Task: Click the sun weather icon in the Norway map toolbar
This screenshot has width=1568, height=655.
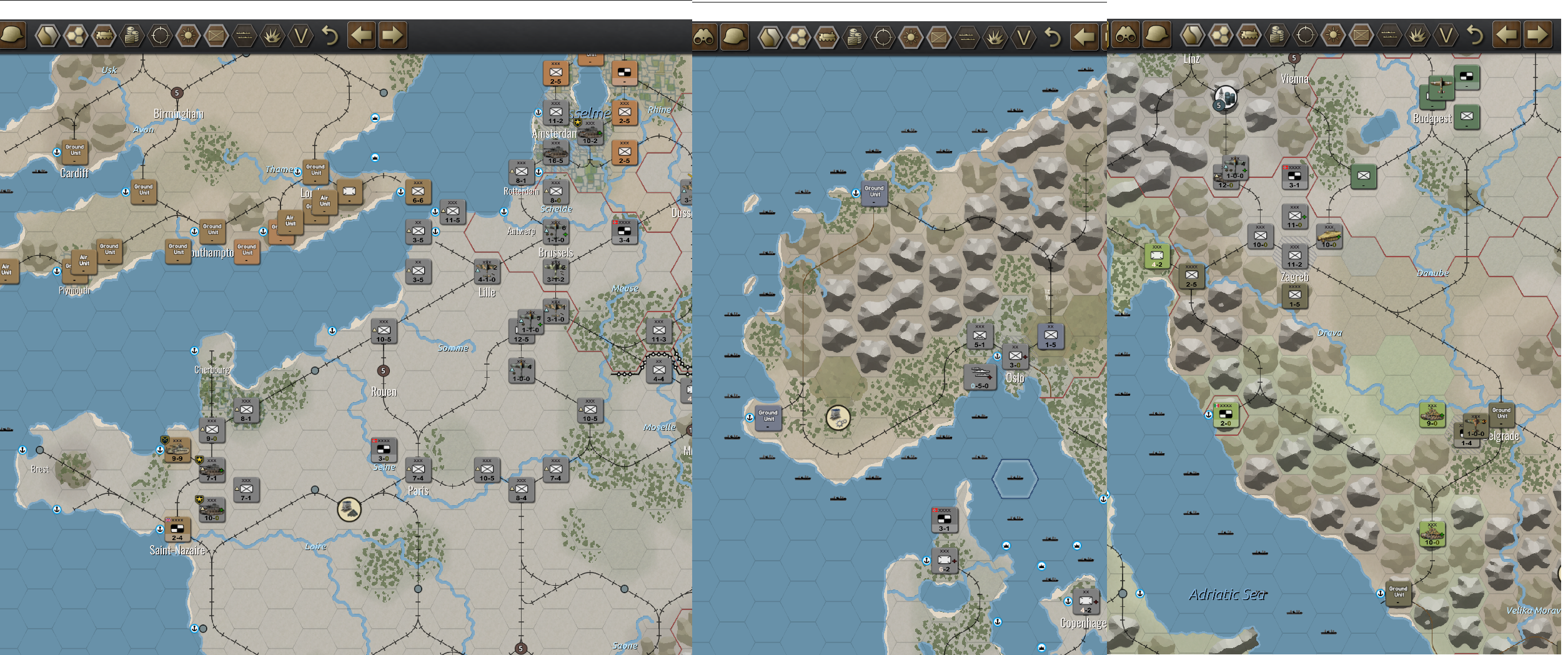Action: 911,38
